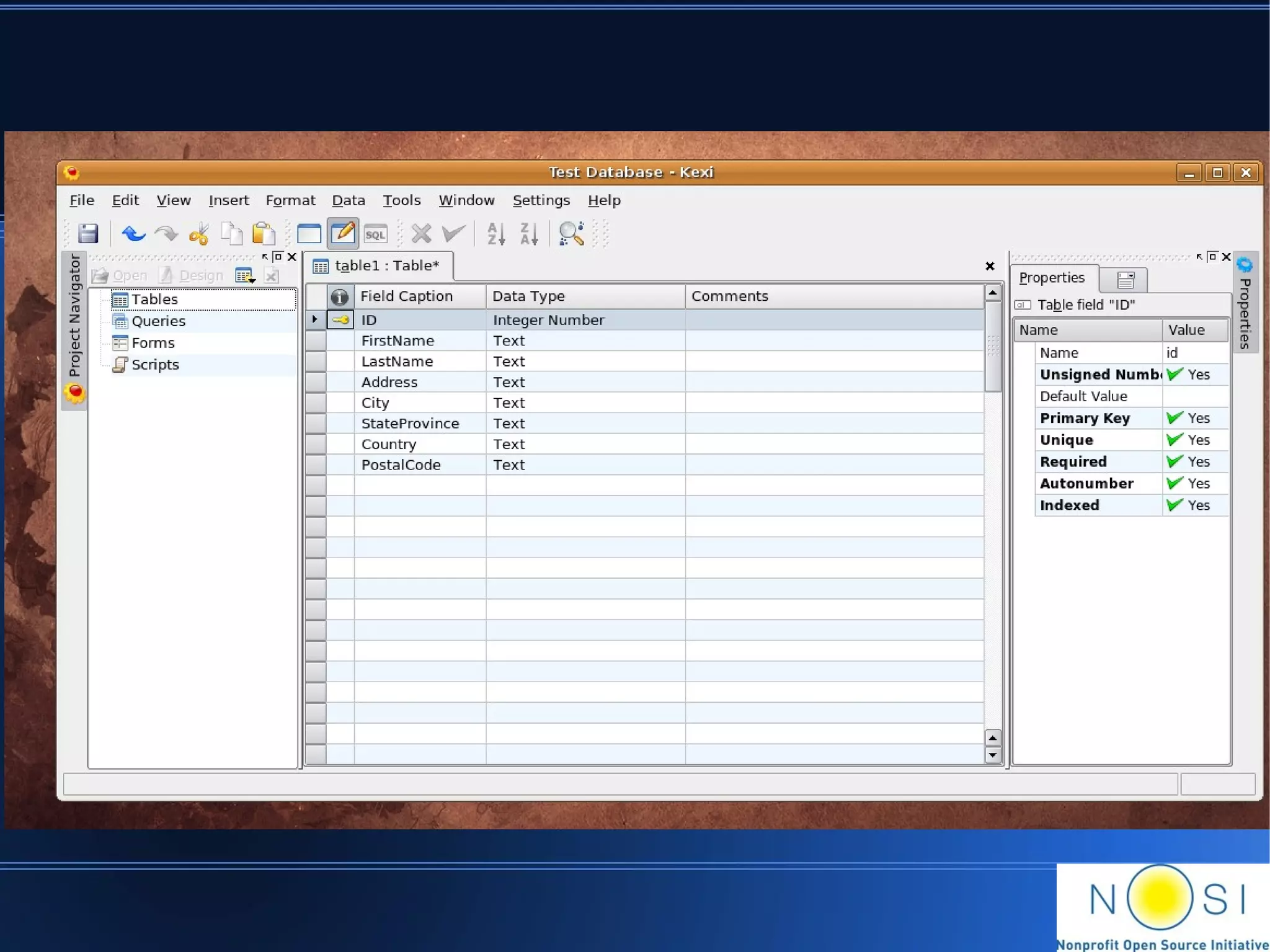
Task: Toggle Unique Yes value
Action: click(1195, 440)
